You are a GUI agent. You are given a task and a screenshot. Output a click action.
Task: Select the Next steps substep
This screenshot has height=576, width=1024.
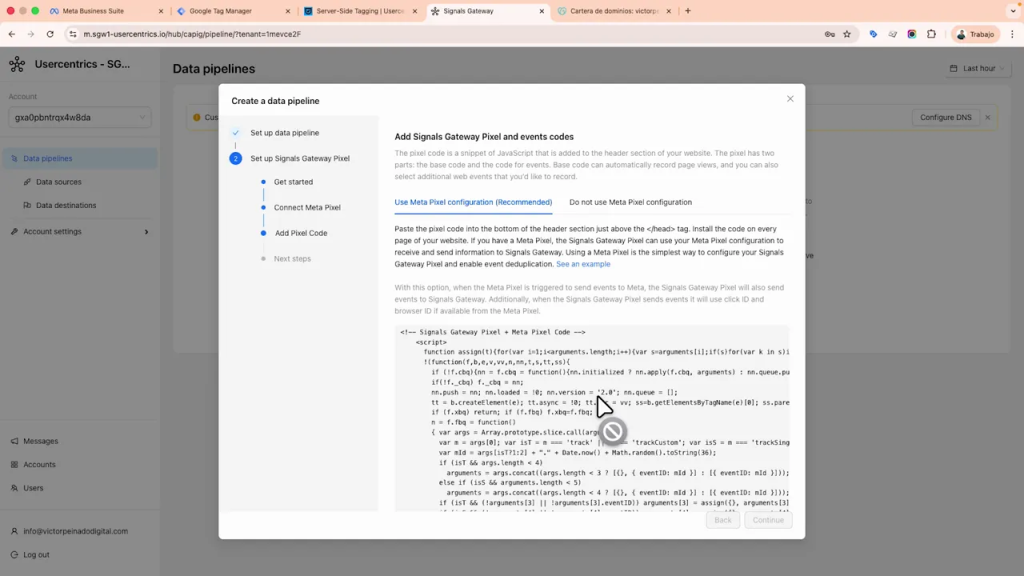click(292, 259)
